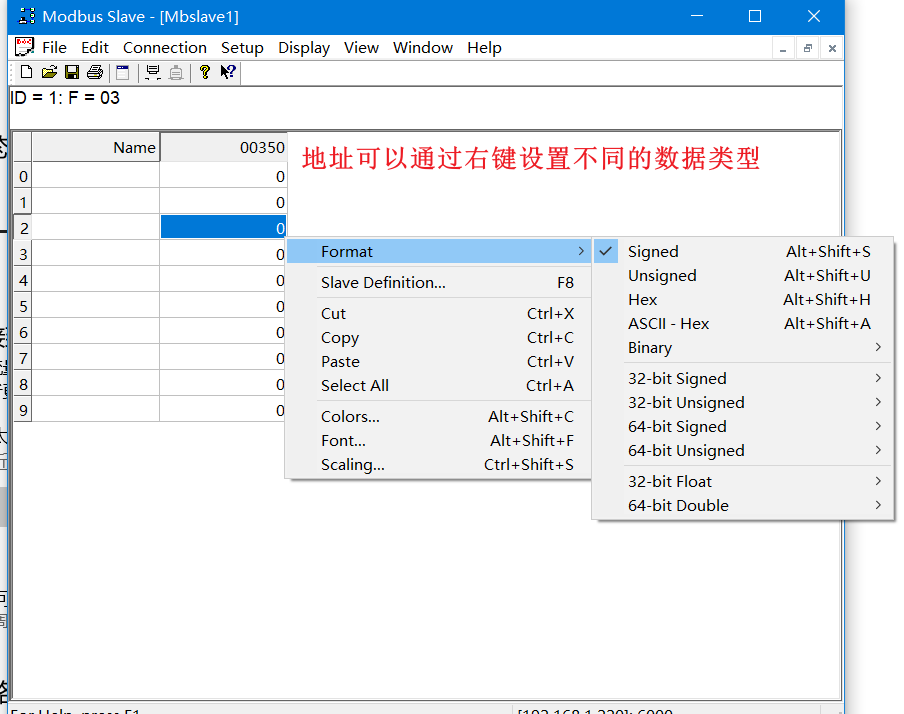The width and height of the screenshot is (904, 714).
Task: Choose Paste in the context menu
Action: point(439,362)
